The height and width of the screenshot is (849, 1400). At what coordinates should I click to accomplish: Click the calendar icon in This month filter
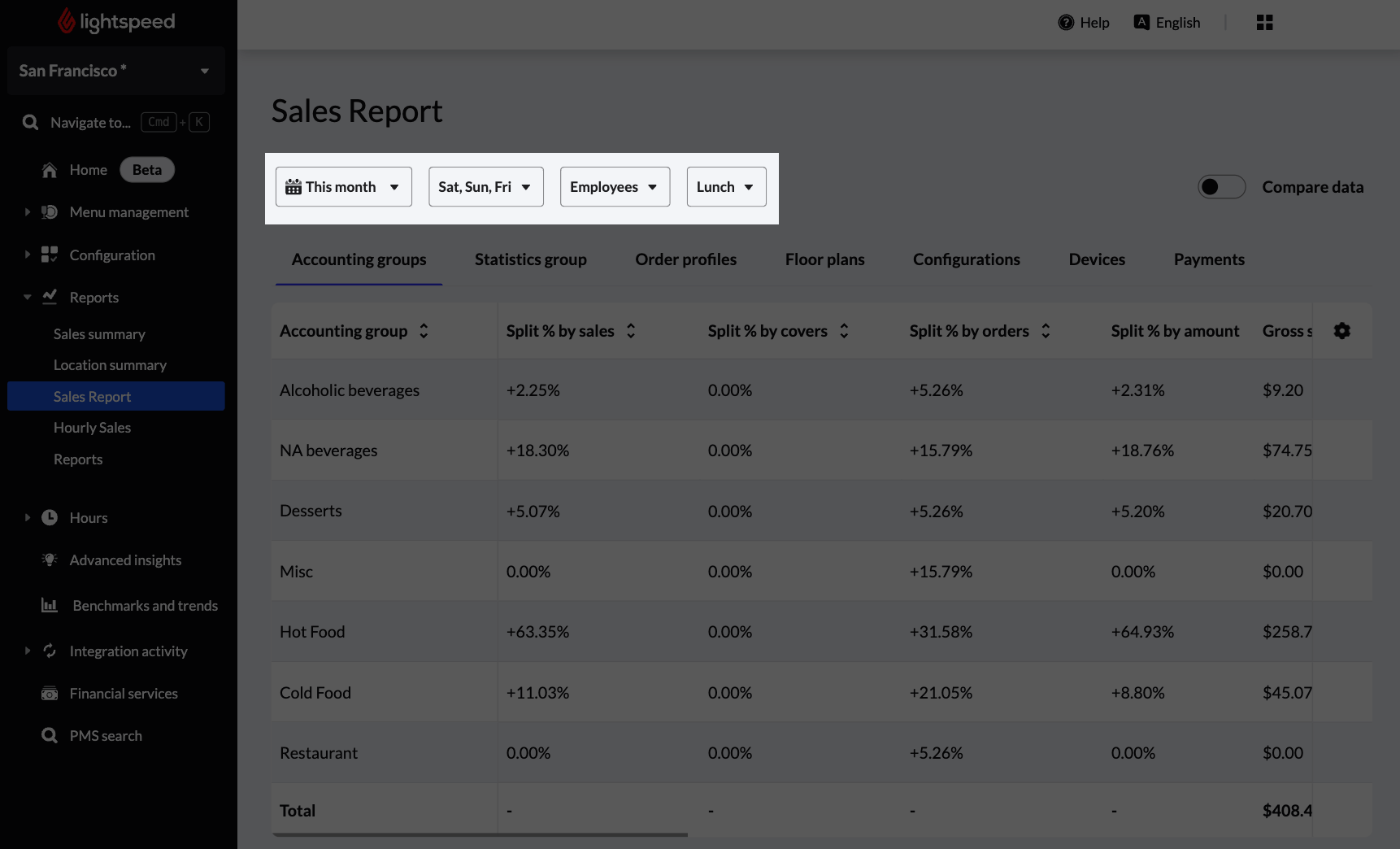coord(293,187)
